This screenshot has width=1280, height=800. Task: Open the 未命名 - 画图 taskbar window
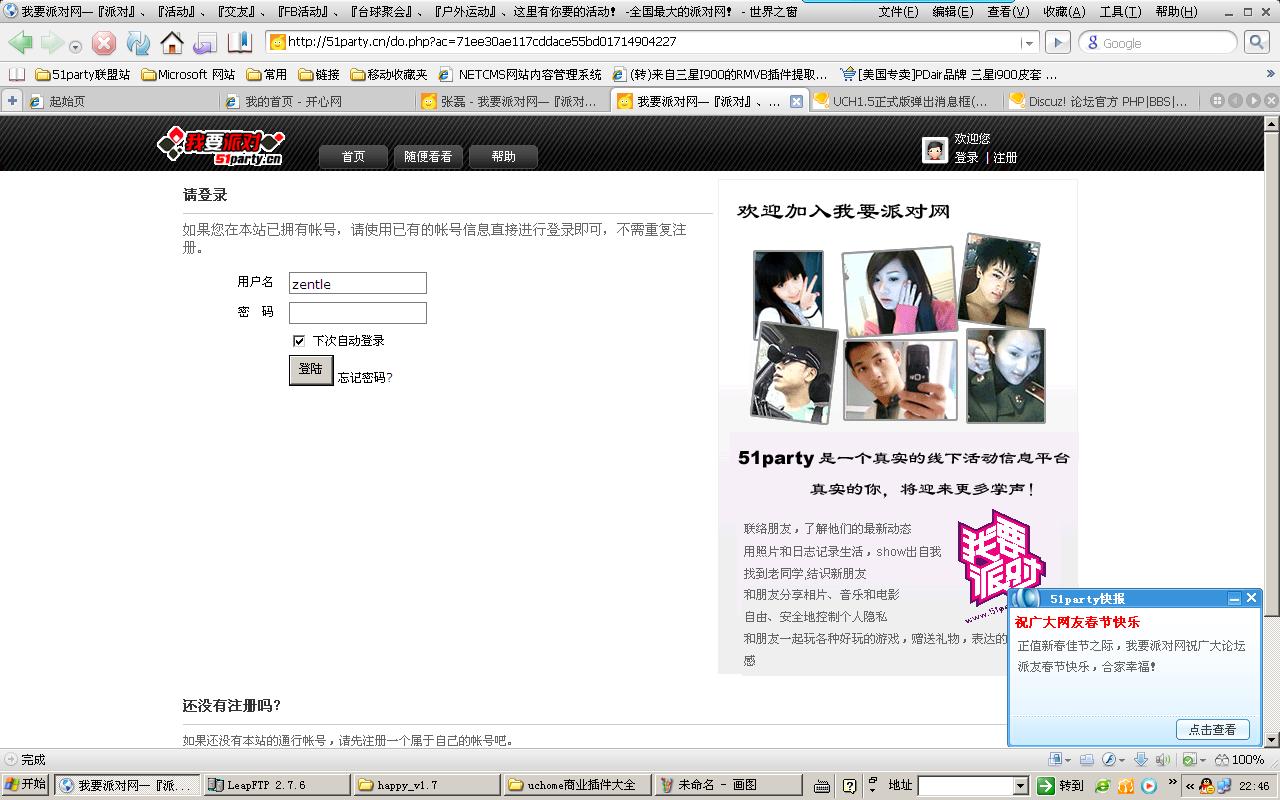click(728, 785)
